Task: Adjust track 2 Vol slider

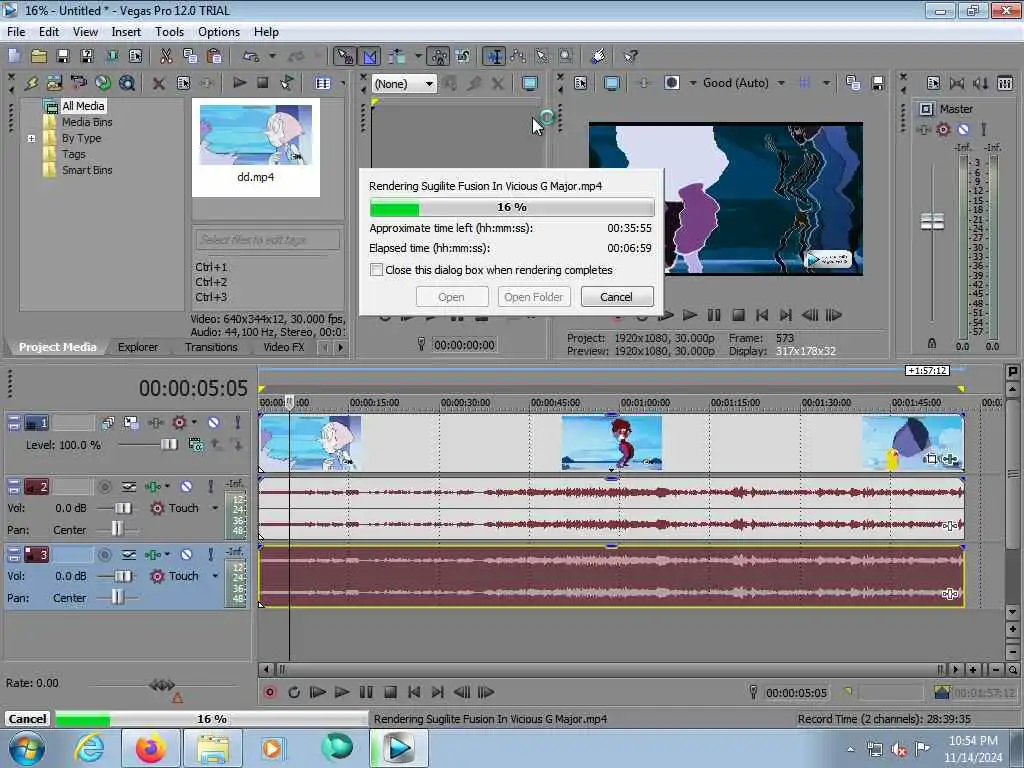Action: 123,508
